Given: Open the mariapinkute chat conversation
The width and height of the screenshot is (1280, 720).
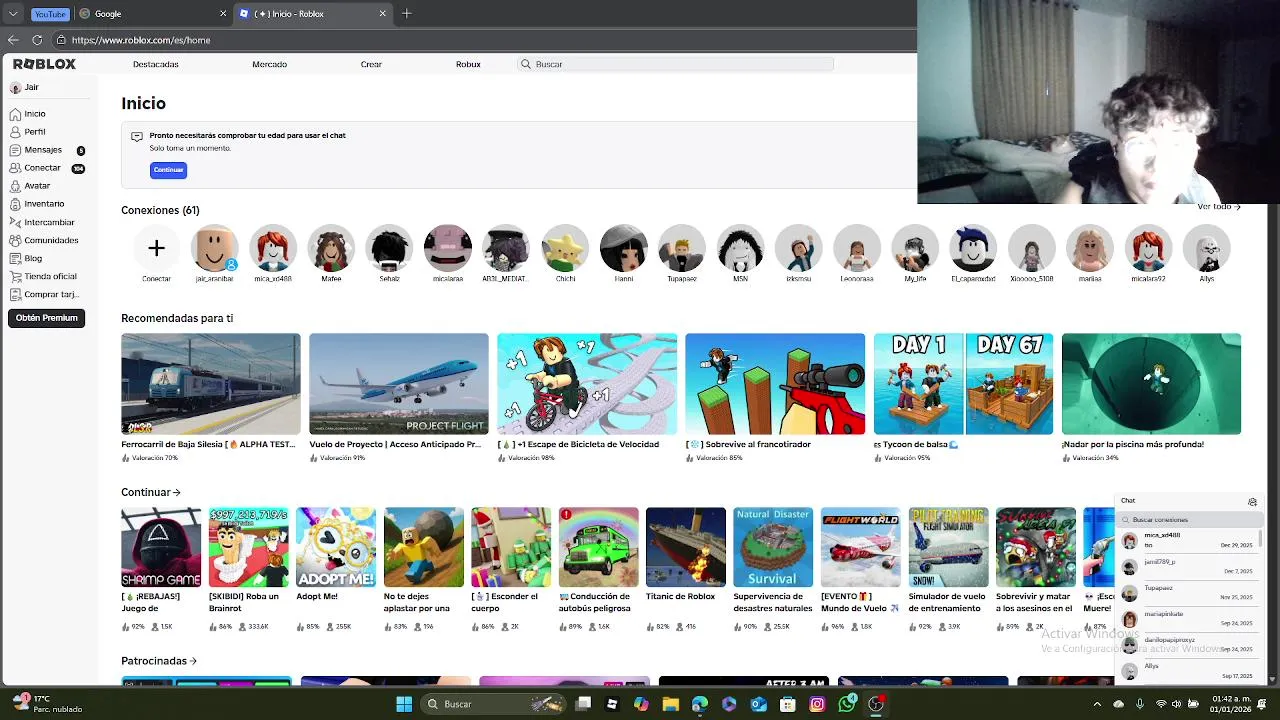Looking at the screenshot, I should pyautogui.click(x=1187, y=619).
